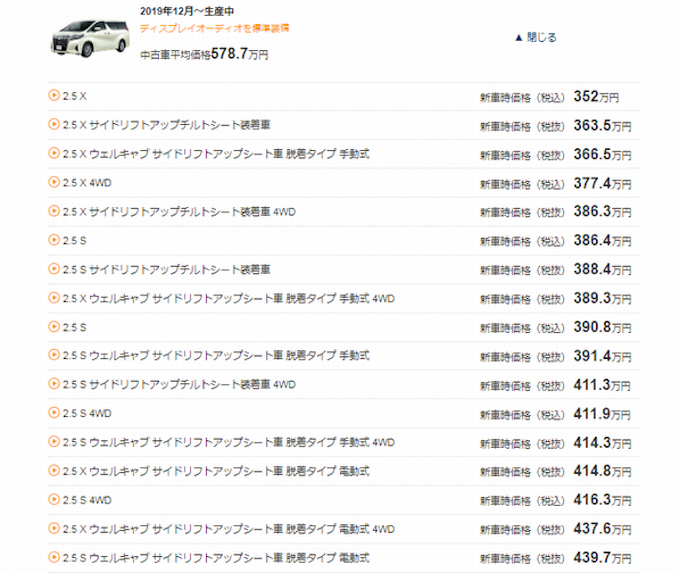680x573 pixels.
Task: Select 2.5 X サイドリフトアップチルトシート装着車 4WD 386.3万円
Action: [x=178, y=211]
